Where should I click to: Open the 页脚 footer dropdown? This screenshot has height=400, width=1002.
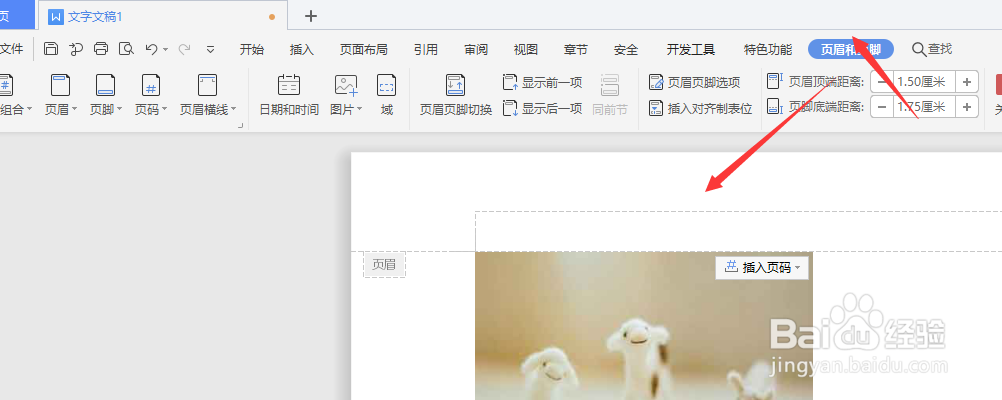[105, 95]
